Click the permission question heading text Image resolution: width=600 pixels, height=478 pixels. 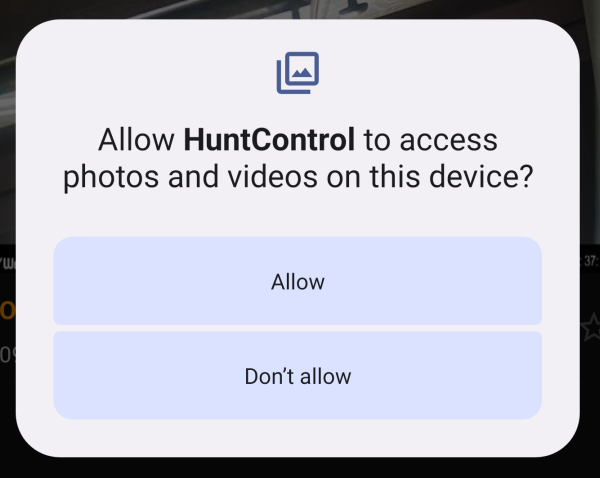298,158
